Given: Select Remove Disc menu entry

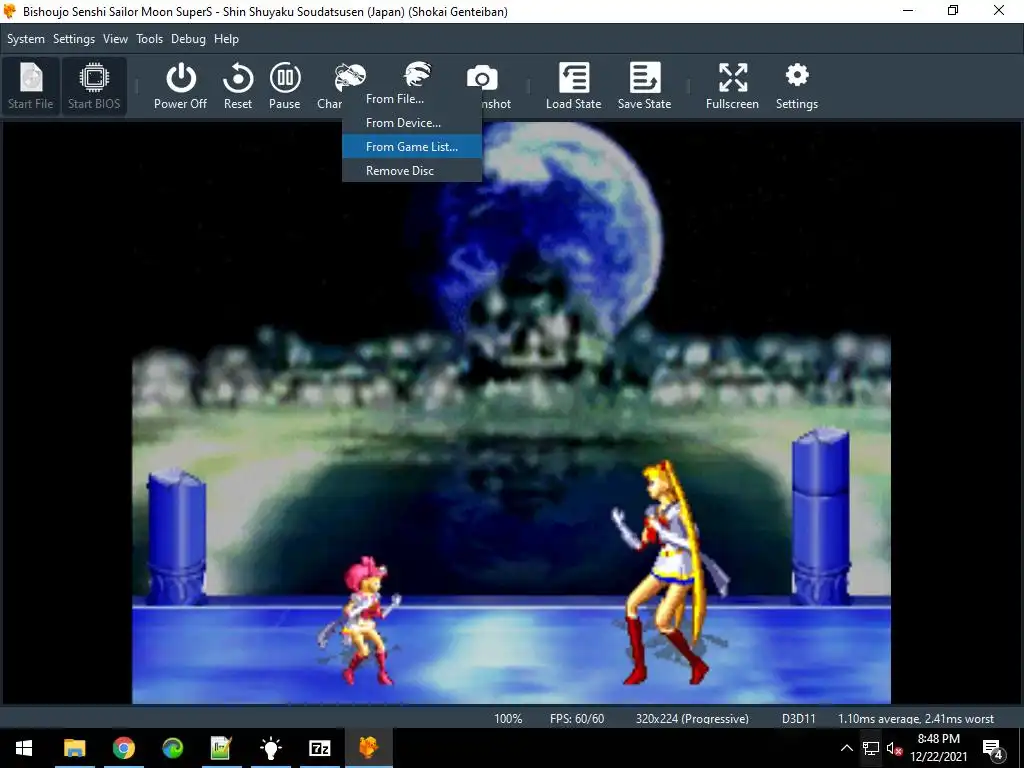Looking at the screenshot, I should (412, 171).
